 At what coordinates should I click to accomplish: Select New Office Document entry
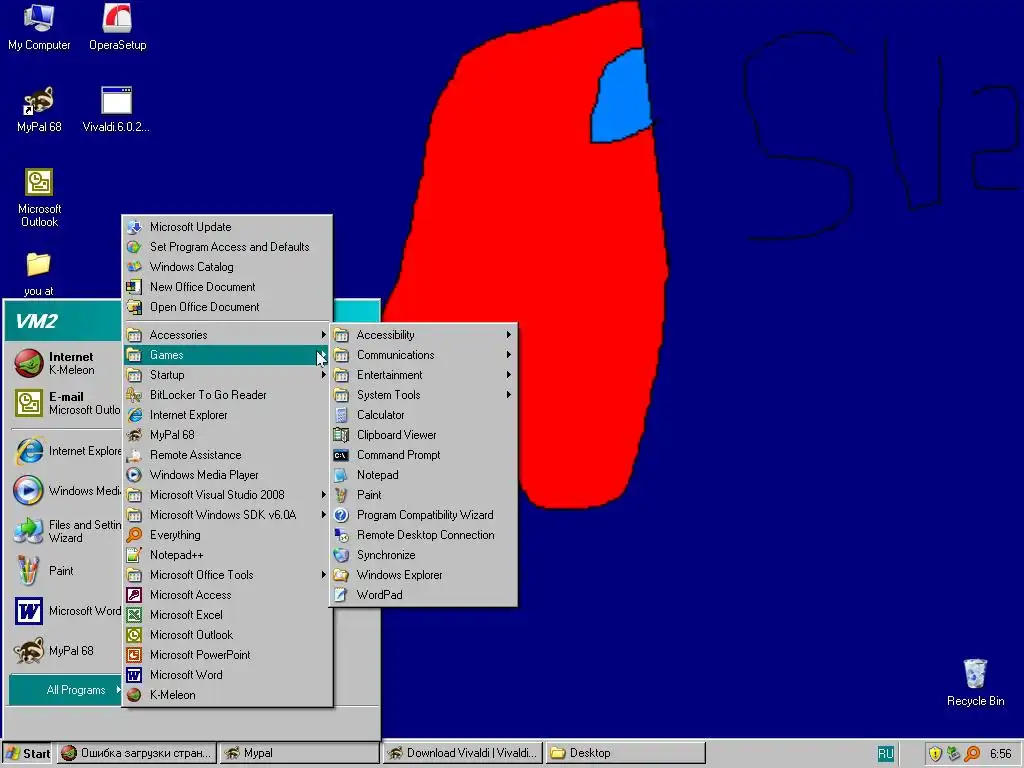[x=228, y=287]
